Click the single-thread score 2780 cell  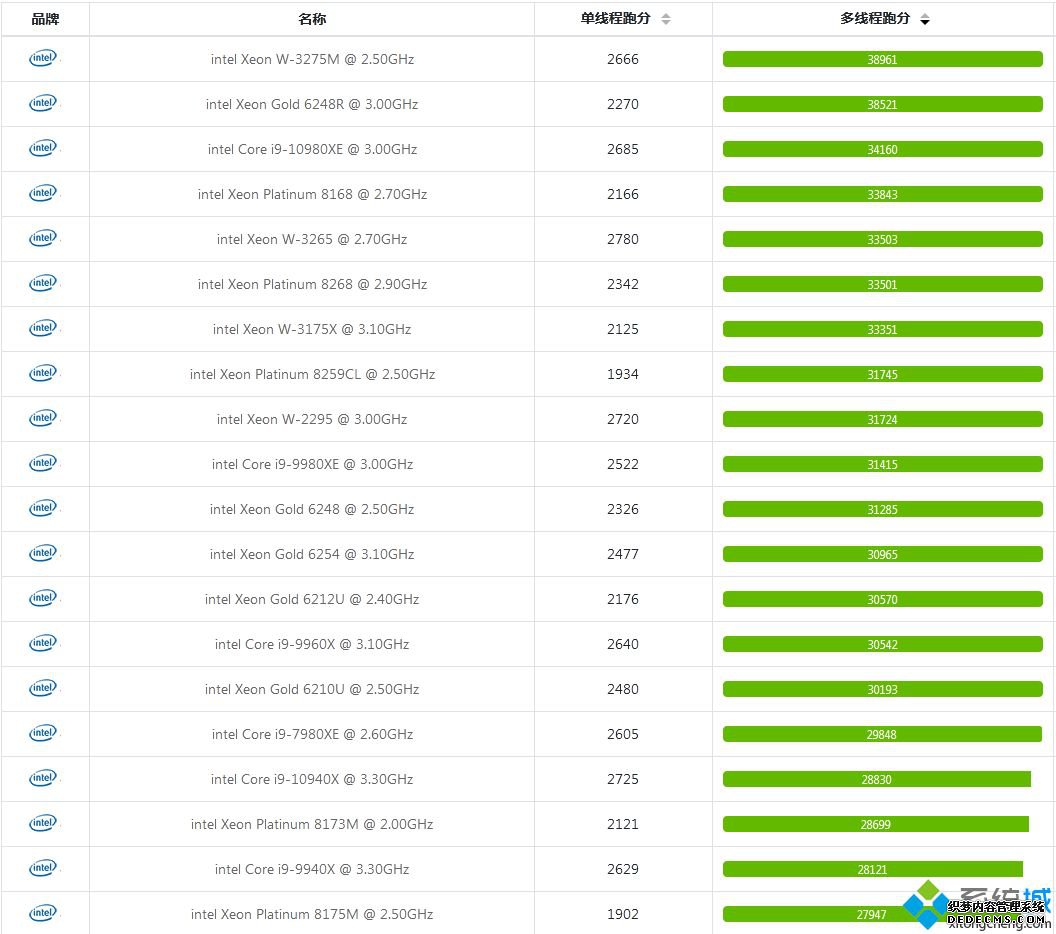(622, 239)
